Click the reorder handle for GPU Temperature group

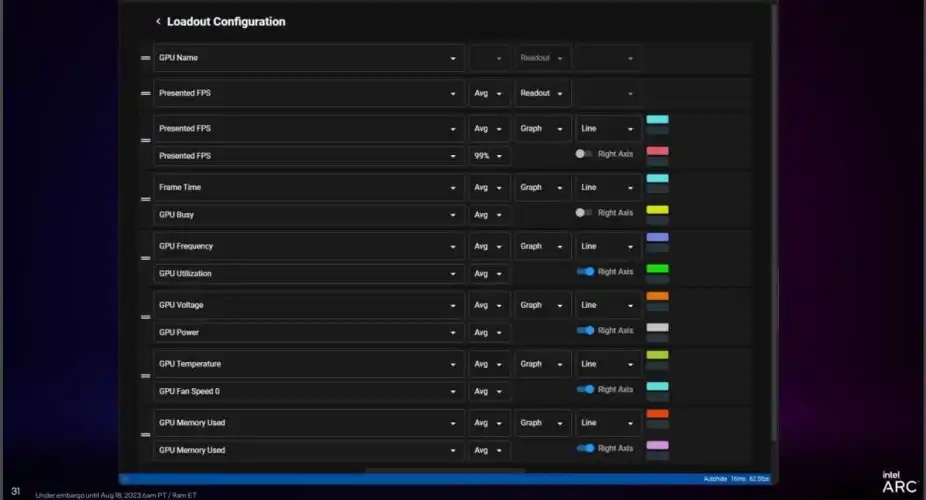point(145,377)
